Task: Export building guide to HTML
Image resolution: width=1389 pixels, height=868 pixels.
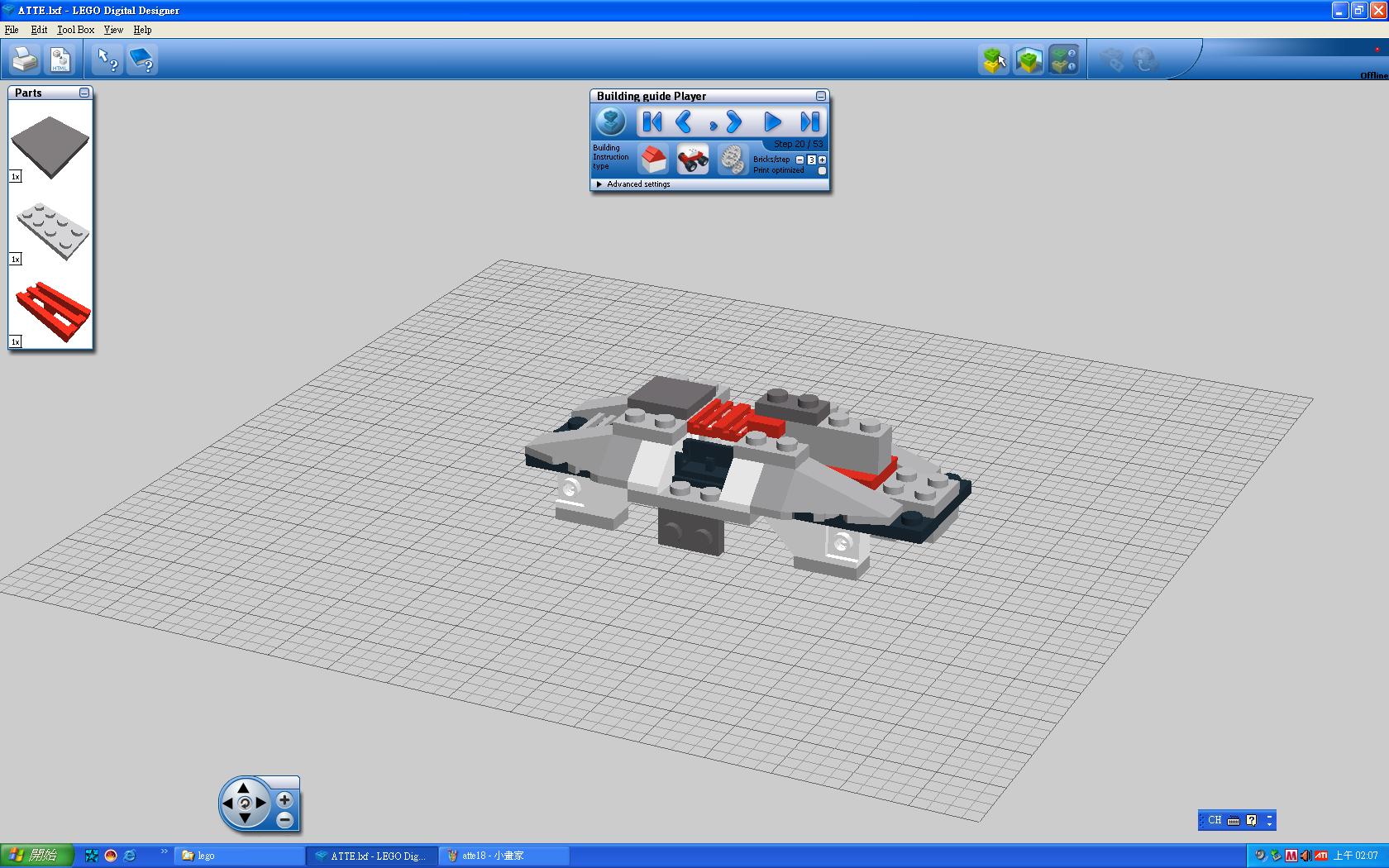Action: [x=60, y=60]
